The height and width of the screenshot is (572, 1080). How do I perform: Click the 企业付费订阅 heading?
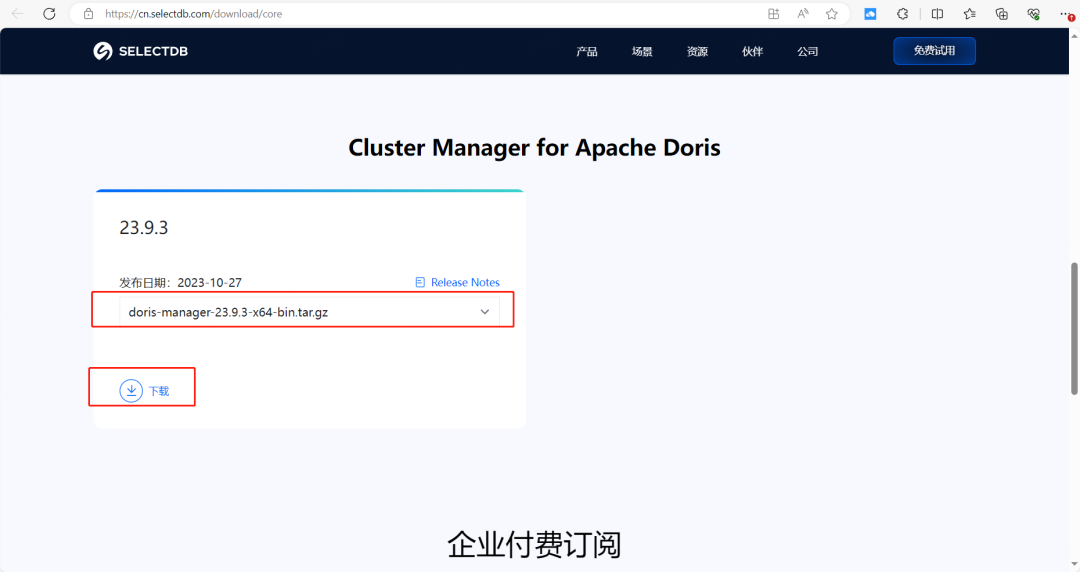pos(534,544)
